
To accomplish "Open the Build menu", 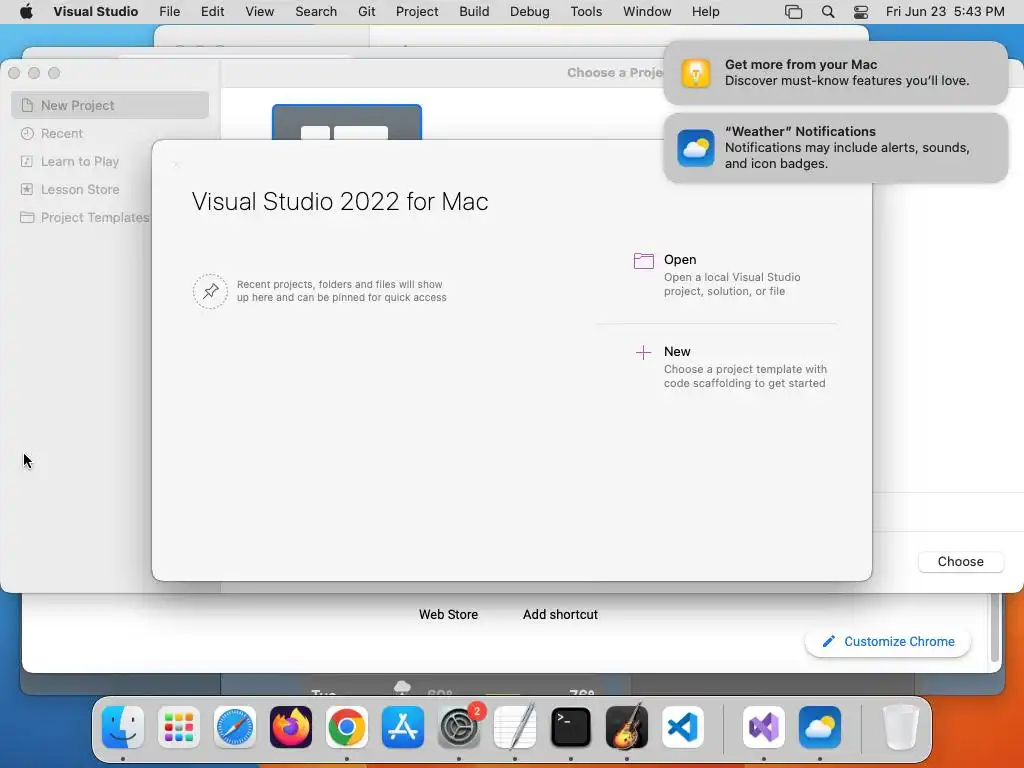I will pyautogui.click(x=473, y=12).
